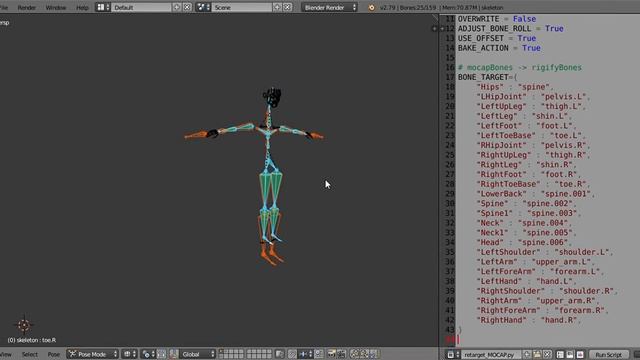Click the Run Script button
The width and height of the screenshot is (640, 360).
pyautogui.click(x=609, y=355)
